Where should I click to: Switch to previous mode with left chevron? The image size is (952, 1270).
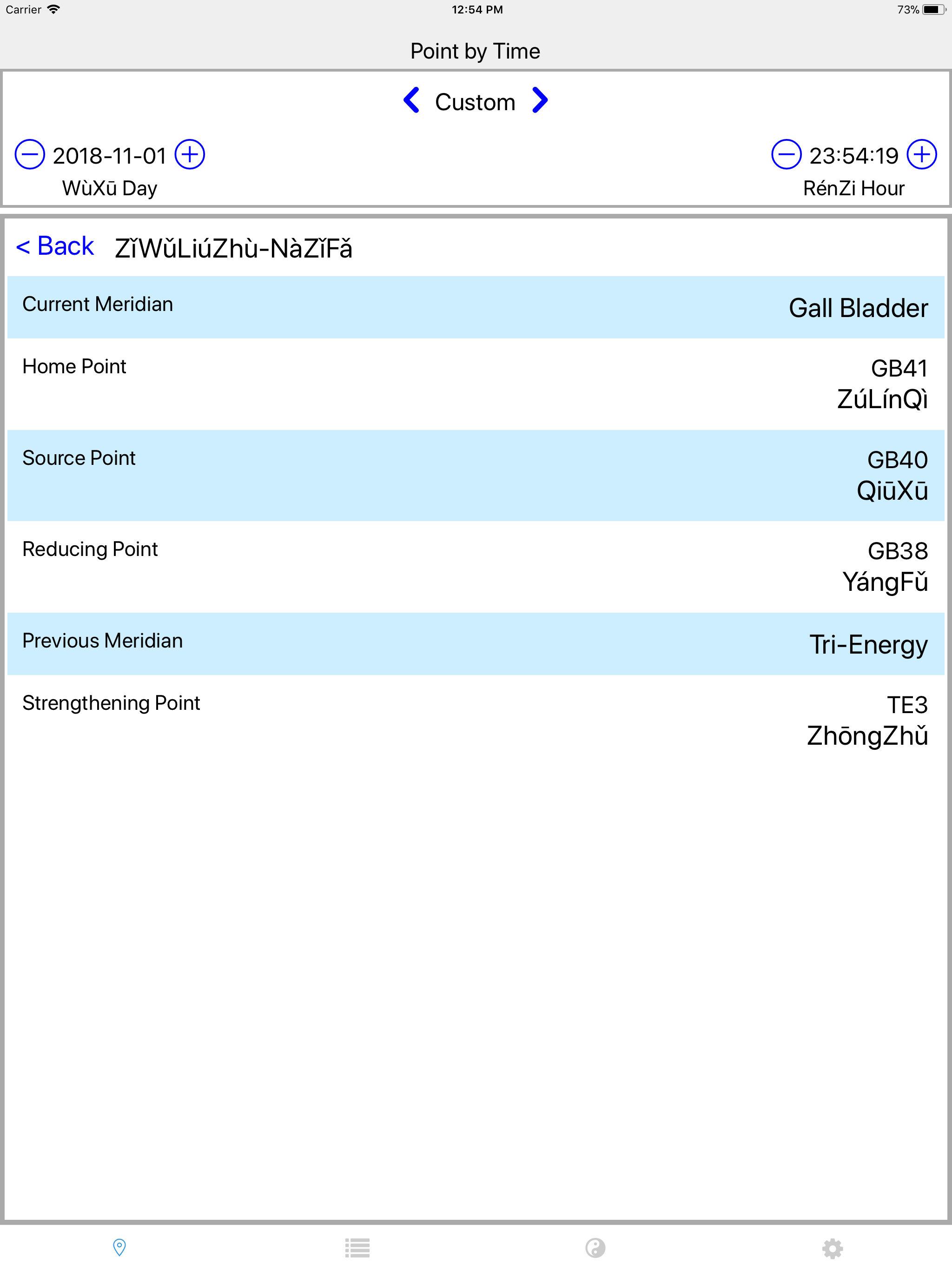411,100
